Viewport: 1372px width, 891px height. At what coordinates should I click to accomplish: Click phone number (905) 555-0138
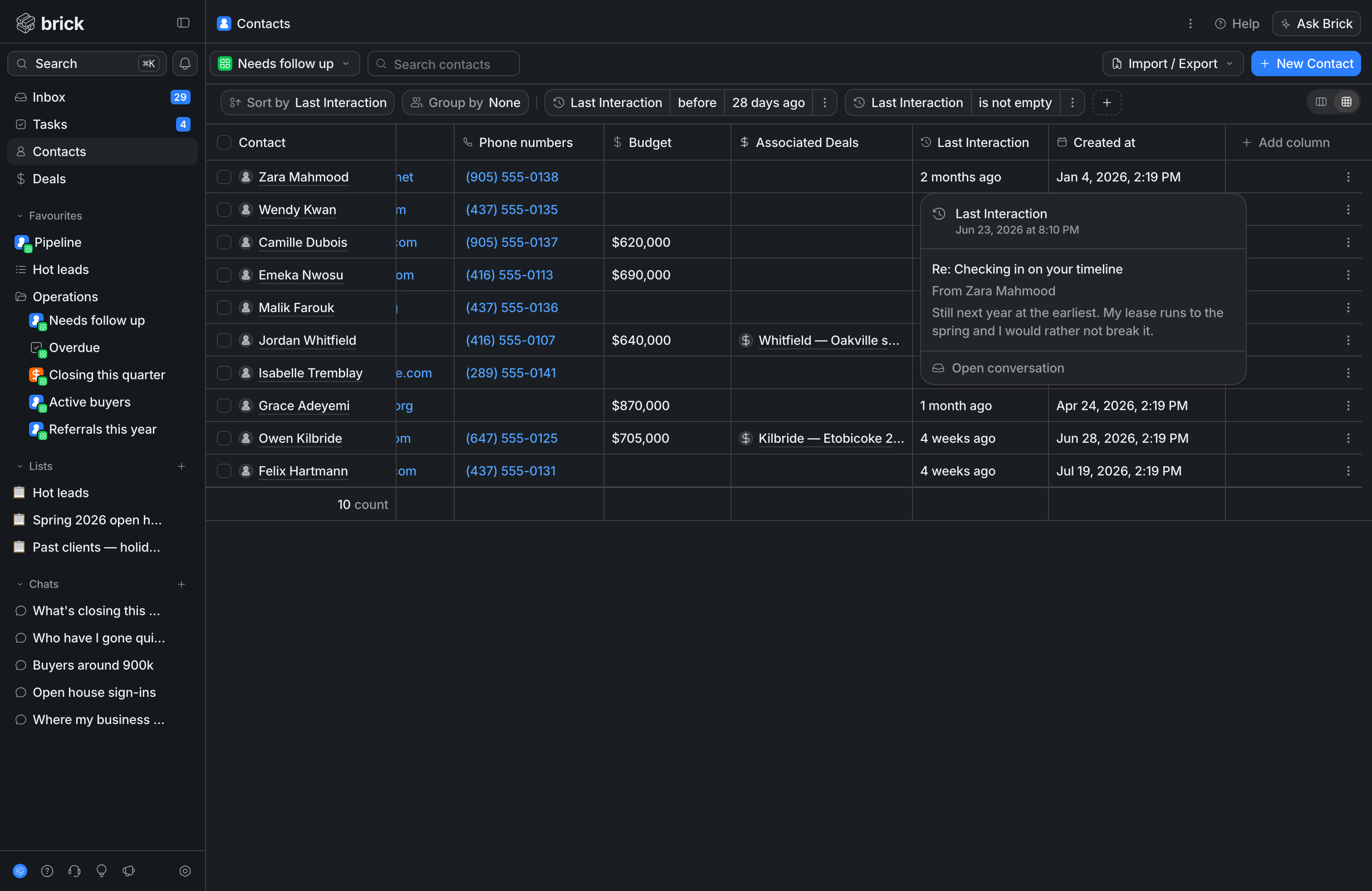(x=512, y=177)
